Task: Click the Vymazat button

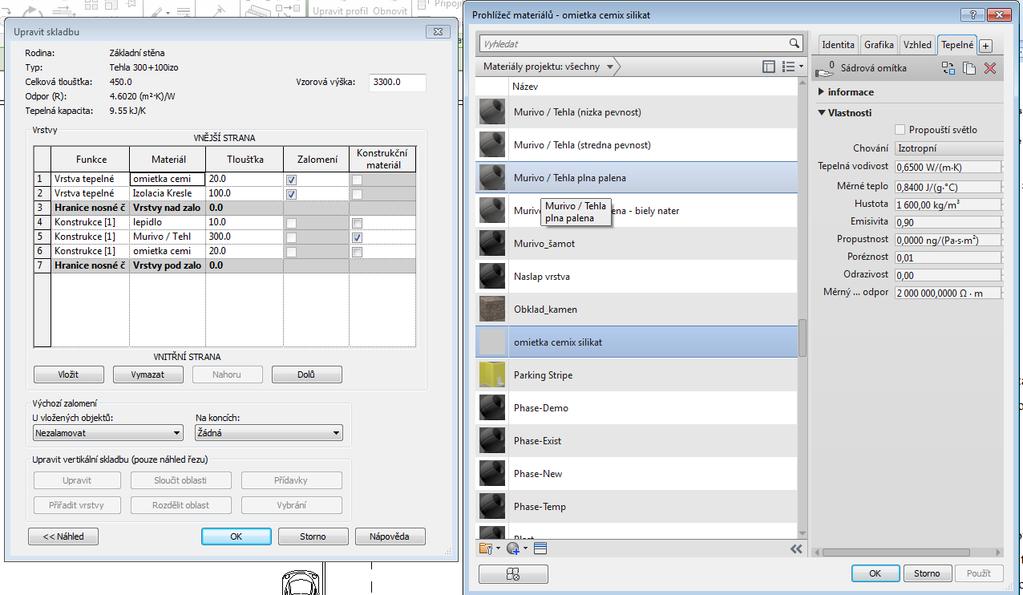Action: pyautogui.click(x=148, y=374)
